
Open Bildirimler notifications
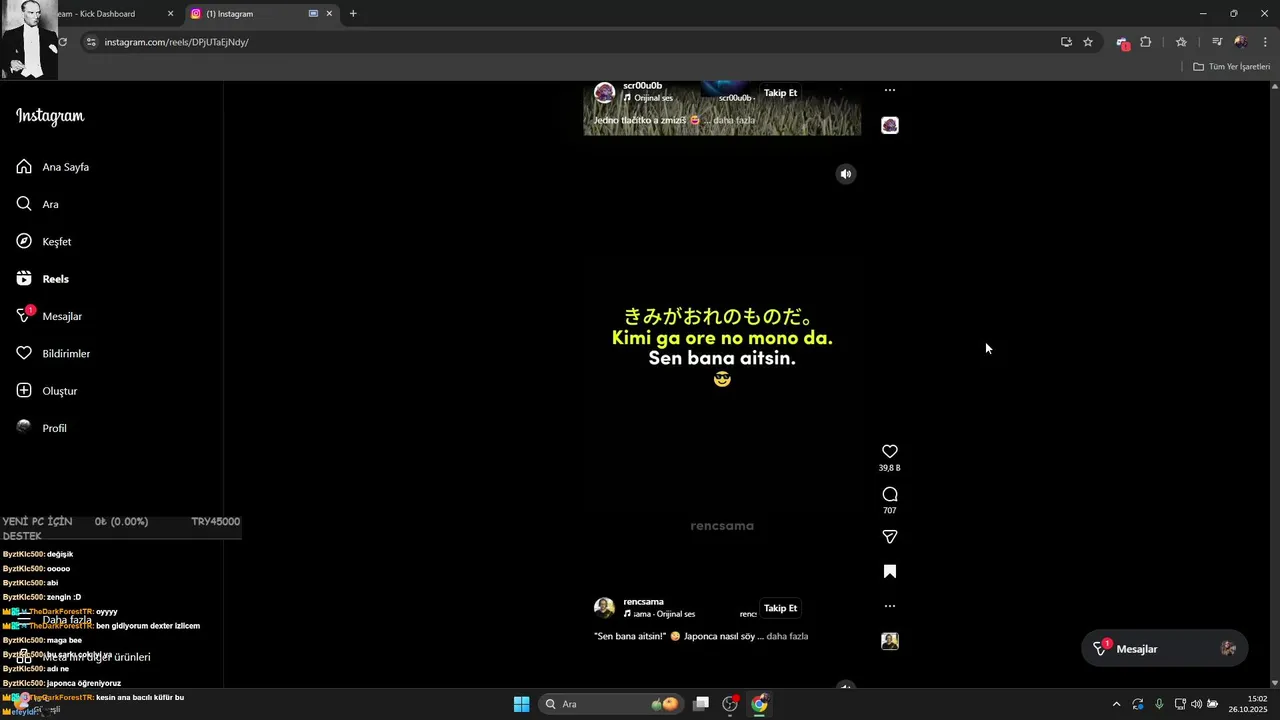[x=66, y=354]
